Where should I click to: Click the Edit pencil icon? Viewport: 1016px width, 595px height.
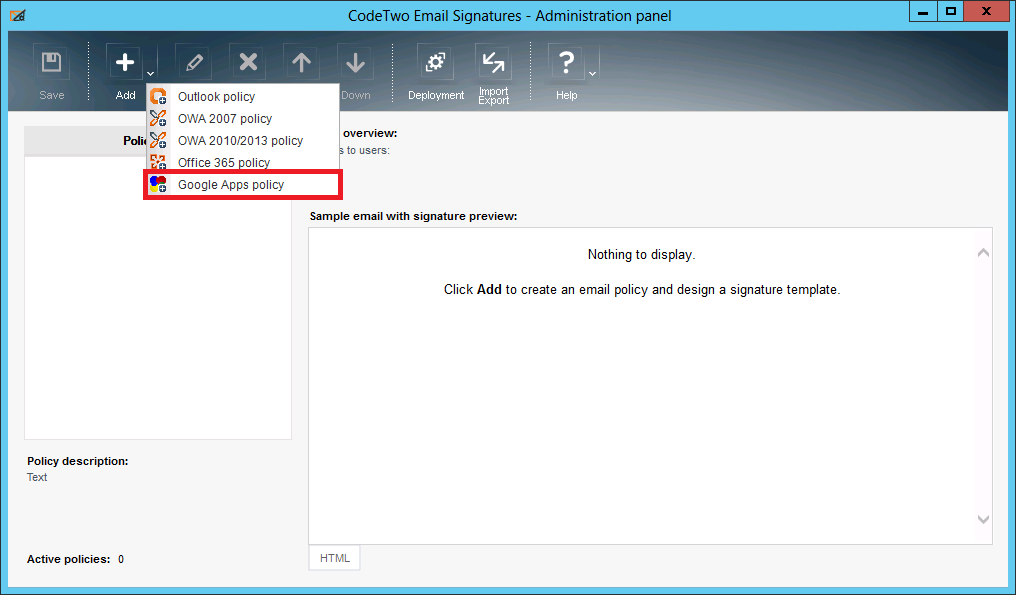(194, 63)
